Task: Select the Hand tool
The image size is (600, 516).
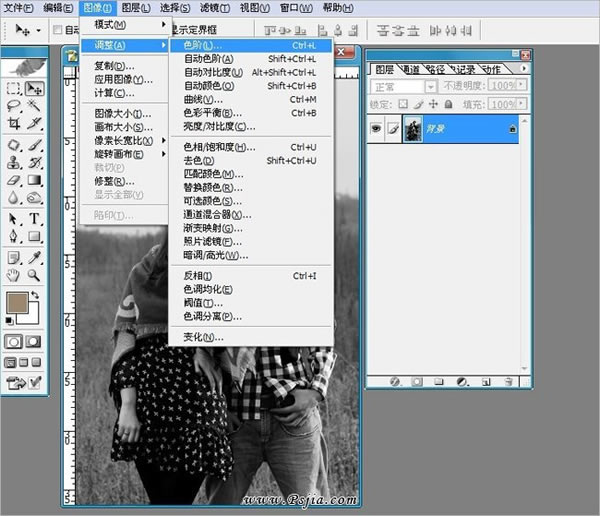Action: point(14,275)
